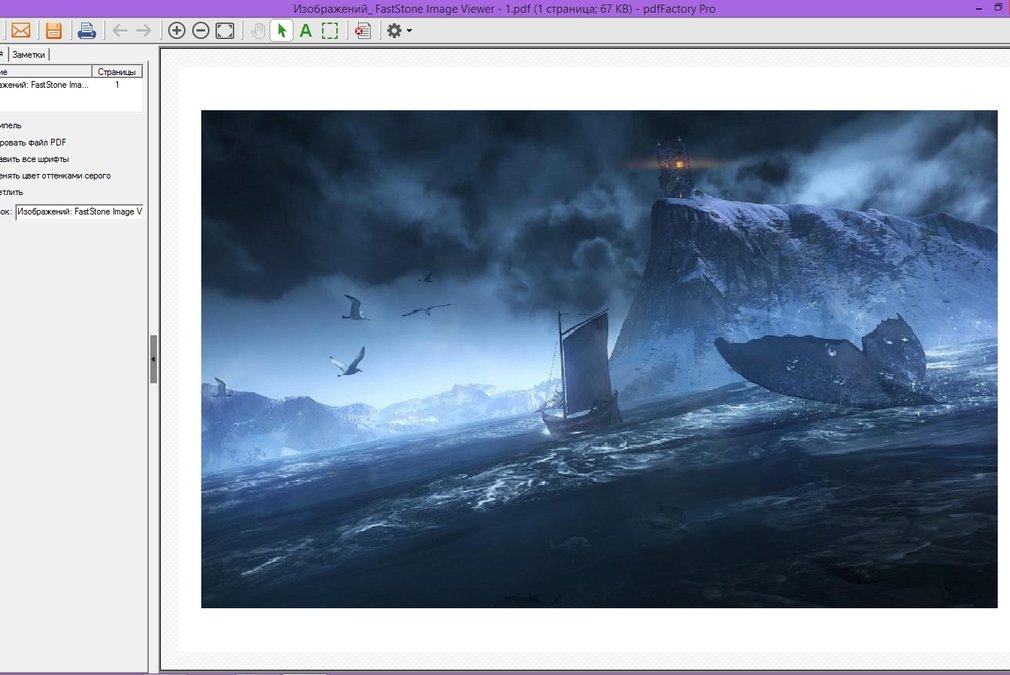Activate the green arrow selection tool
Image resolution: width=1010 pixels, height=675 pixels.
click(x=281, y=30)
